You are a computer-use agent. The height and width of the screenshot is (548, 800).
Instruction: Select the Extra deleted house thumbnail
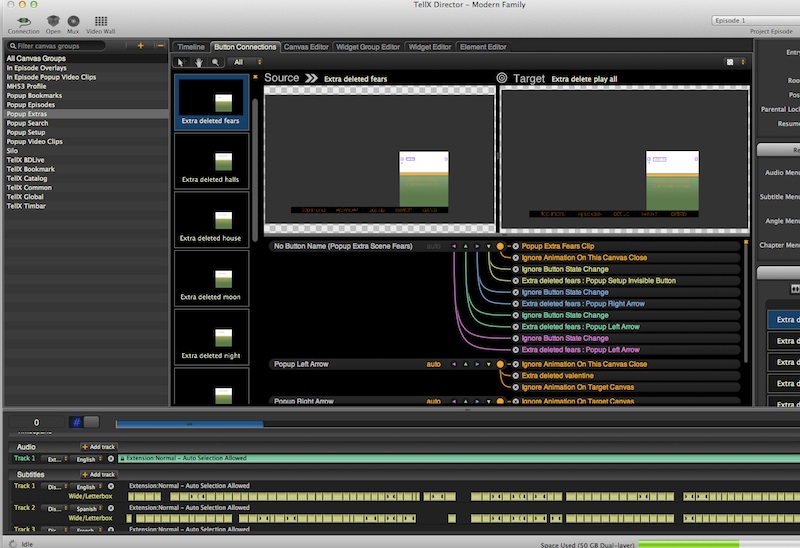pyautogui.click(x=210, y=220)
